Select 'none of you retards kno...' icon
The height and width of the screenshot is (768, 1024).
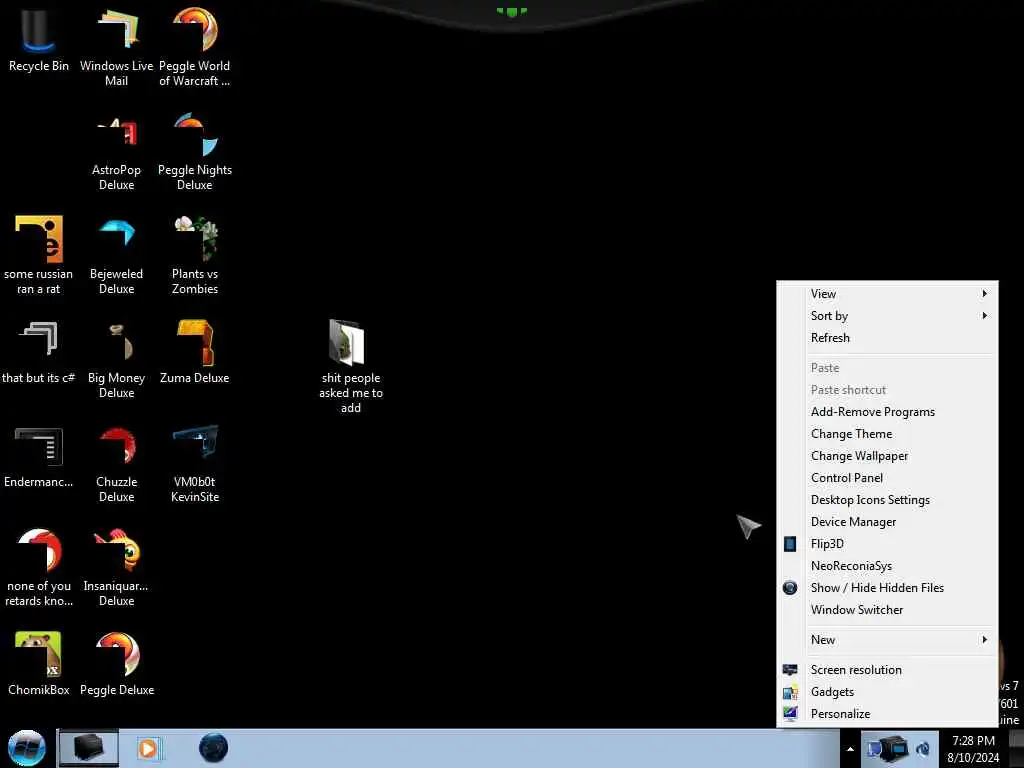(39, 568)
